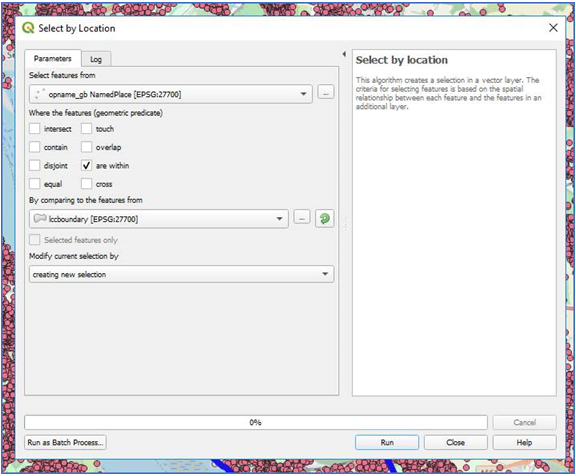
Task: Enable the cross predicate
Action: (x=86, y=184)
